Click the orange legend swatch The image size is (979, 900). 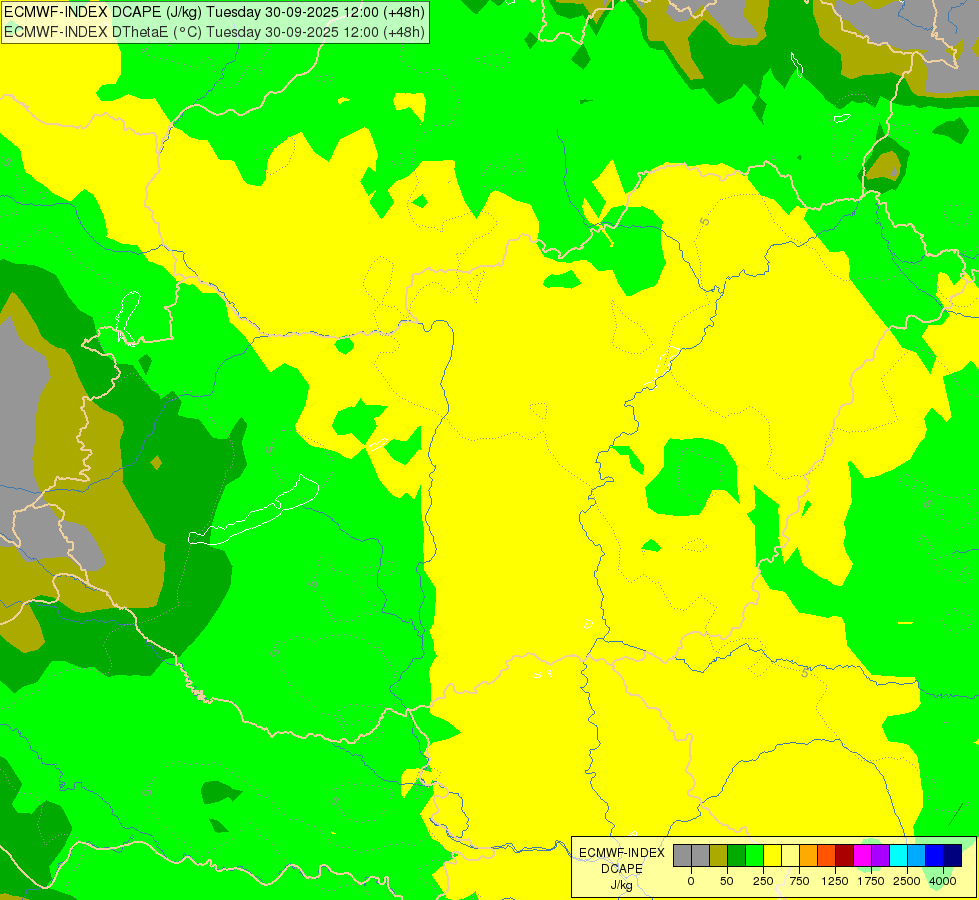coord(809,855)
